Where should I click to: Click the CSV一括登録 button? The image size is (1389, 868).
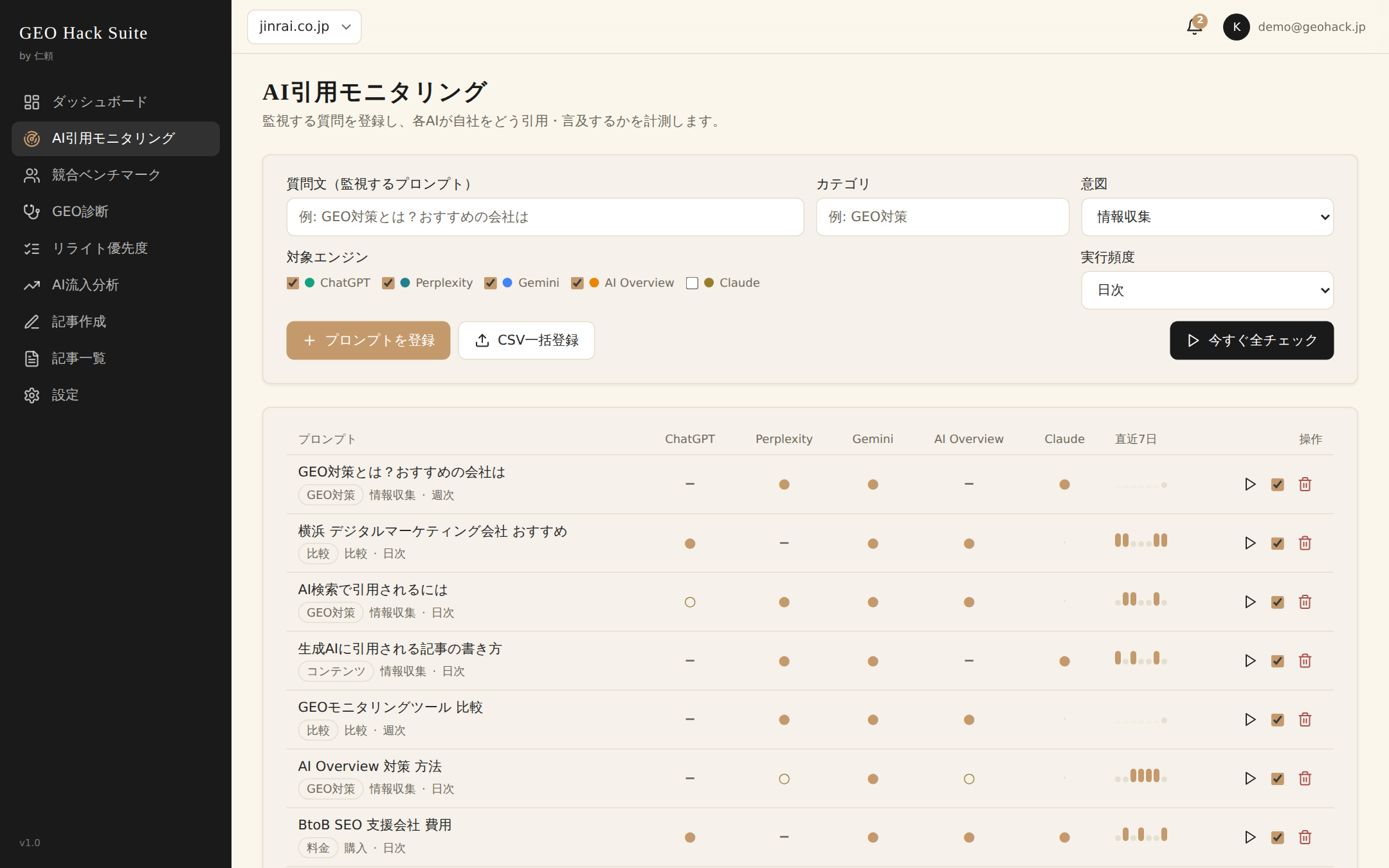[x=527, y=340]
